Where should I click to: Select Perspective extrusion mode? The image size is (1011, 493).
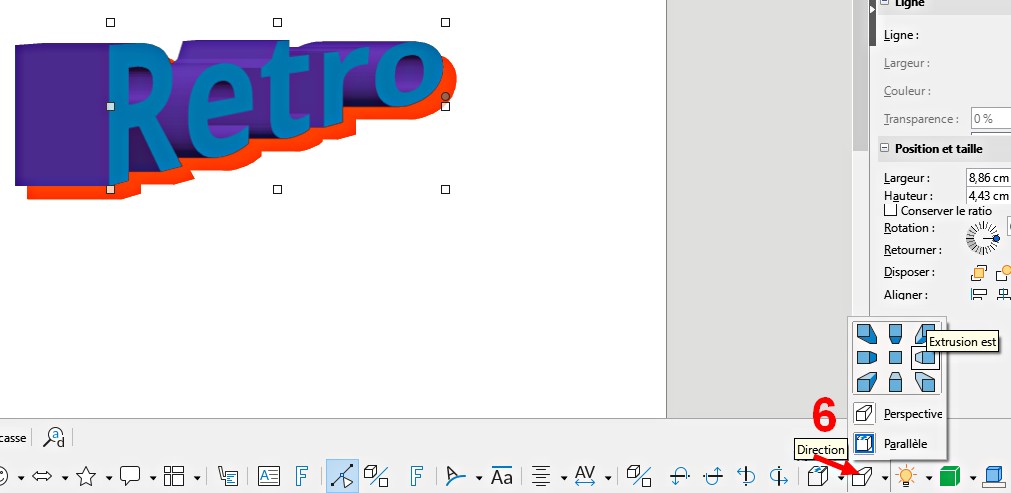pyautogui.click(x=898, y=414)
